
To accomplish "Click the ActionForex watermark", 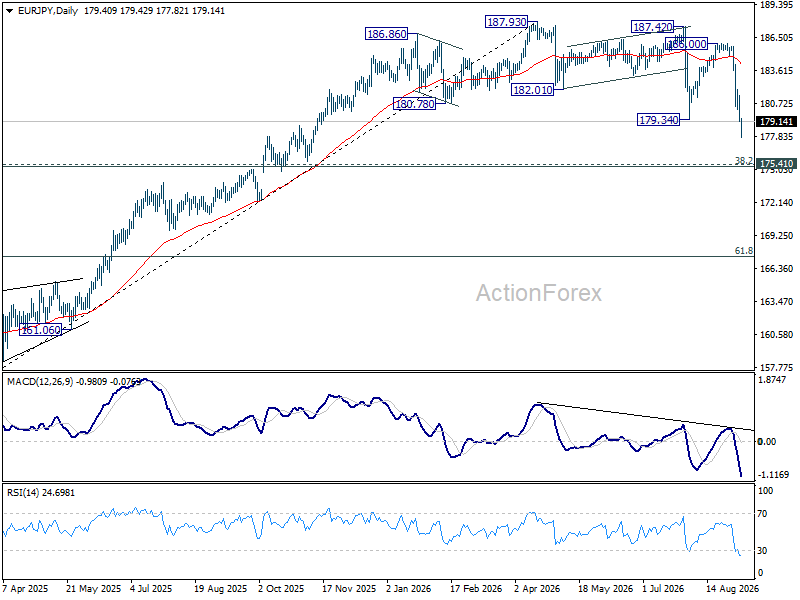I will tap(539, 293).
